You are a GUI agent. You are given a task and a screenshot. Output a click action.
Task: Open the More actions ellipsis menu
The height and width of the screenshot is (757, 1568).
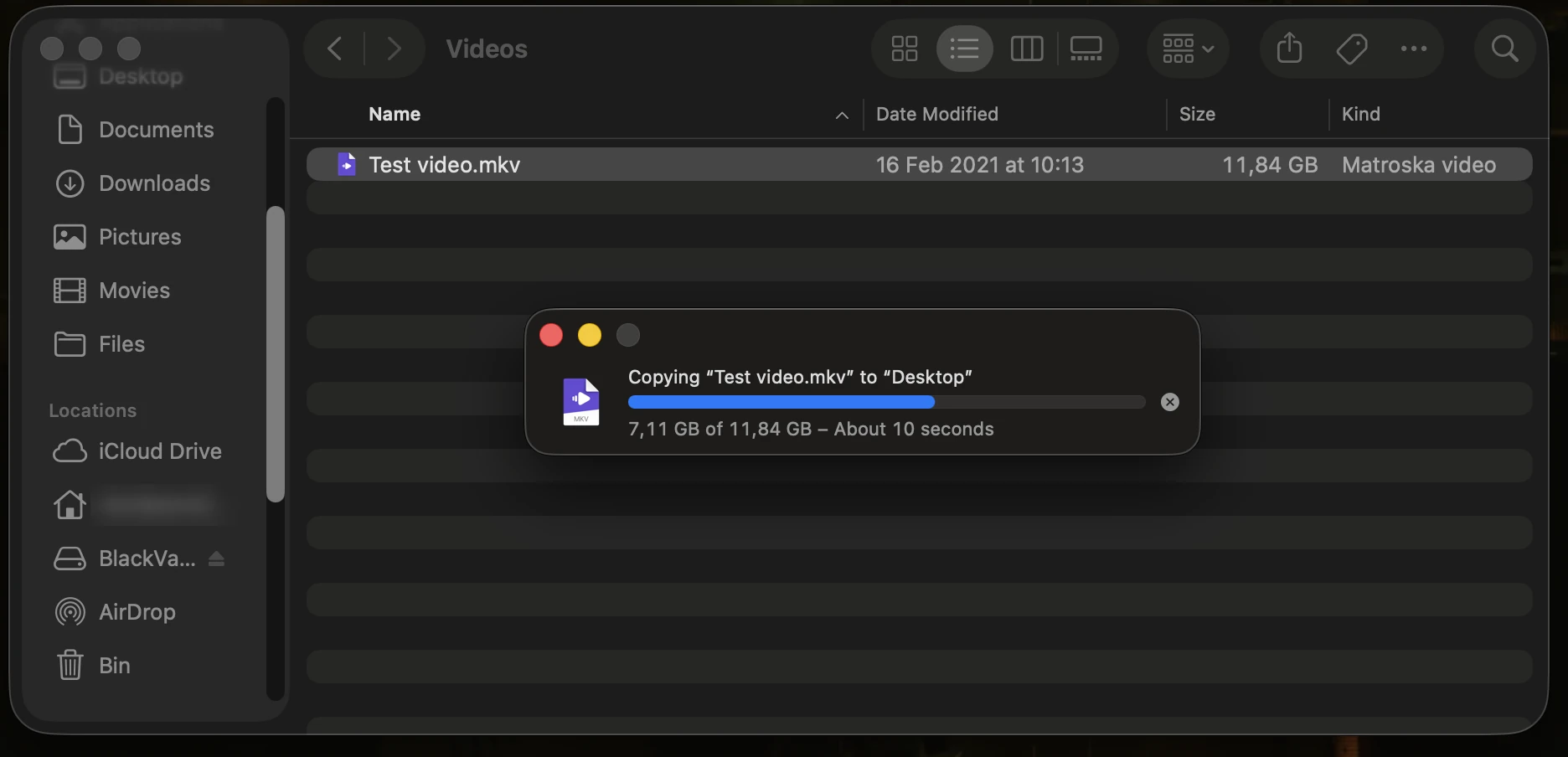pyautogui.click(x=1414, y=49)
